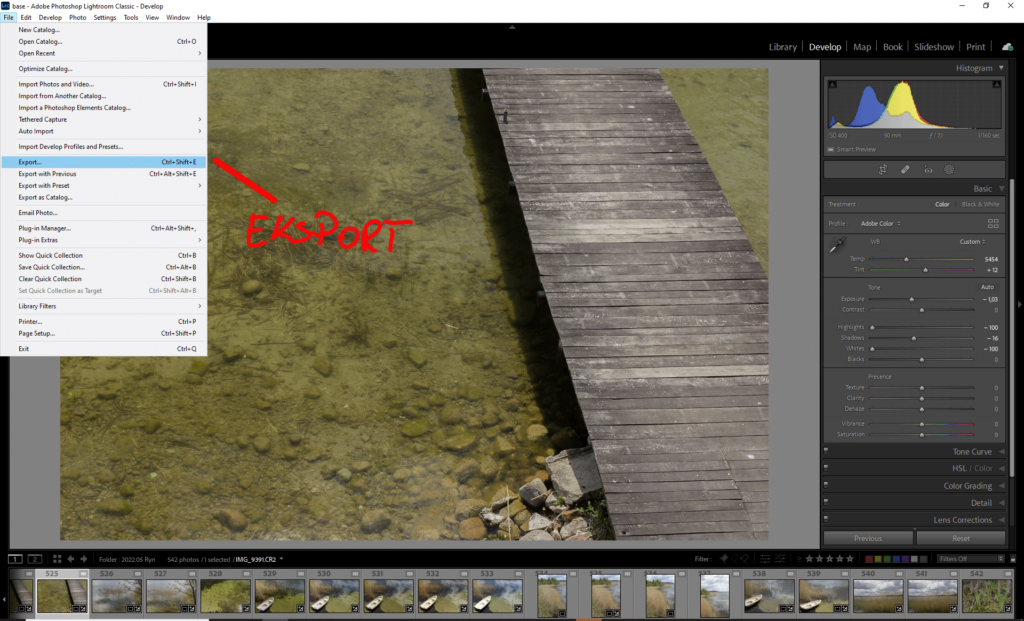Screen dimensions: 1024x621
Task: Click Auto in the Tone section
Action: 988,287
